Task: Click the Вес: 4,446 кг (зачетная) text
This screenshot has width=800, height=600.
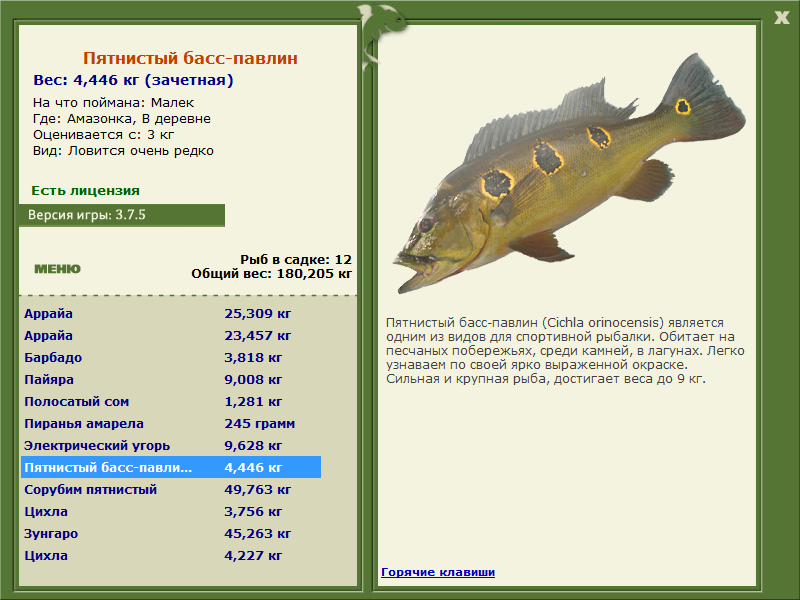Action: pos(133,80)
